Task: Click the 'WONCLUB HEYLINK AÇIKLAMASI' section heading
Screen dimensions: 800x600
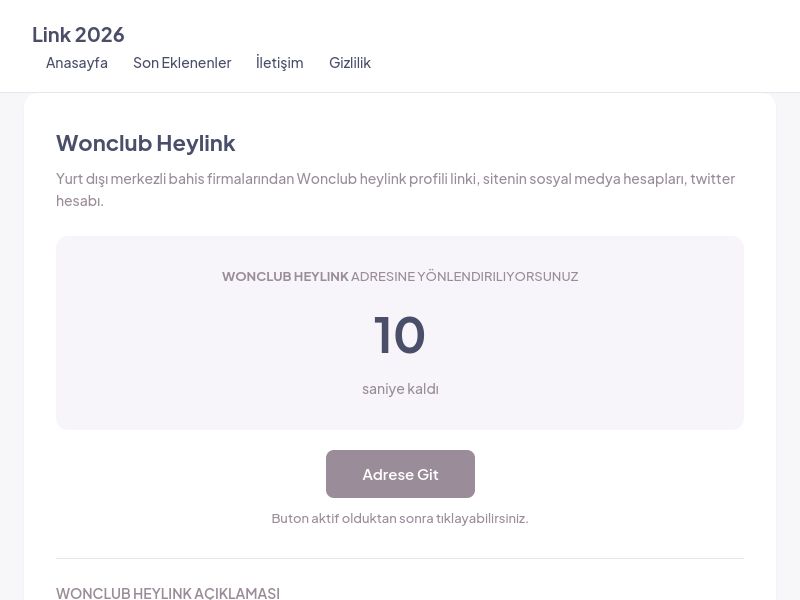Action: 168,593
